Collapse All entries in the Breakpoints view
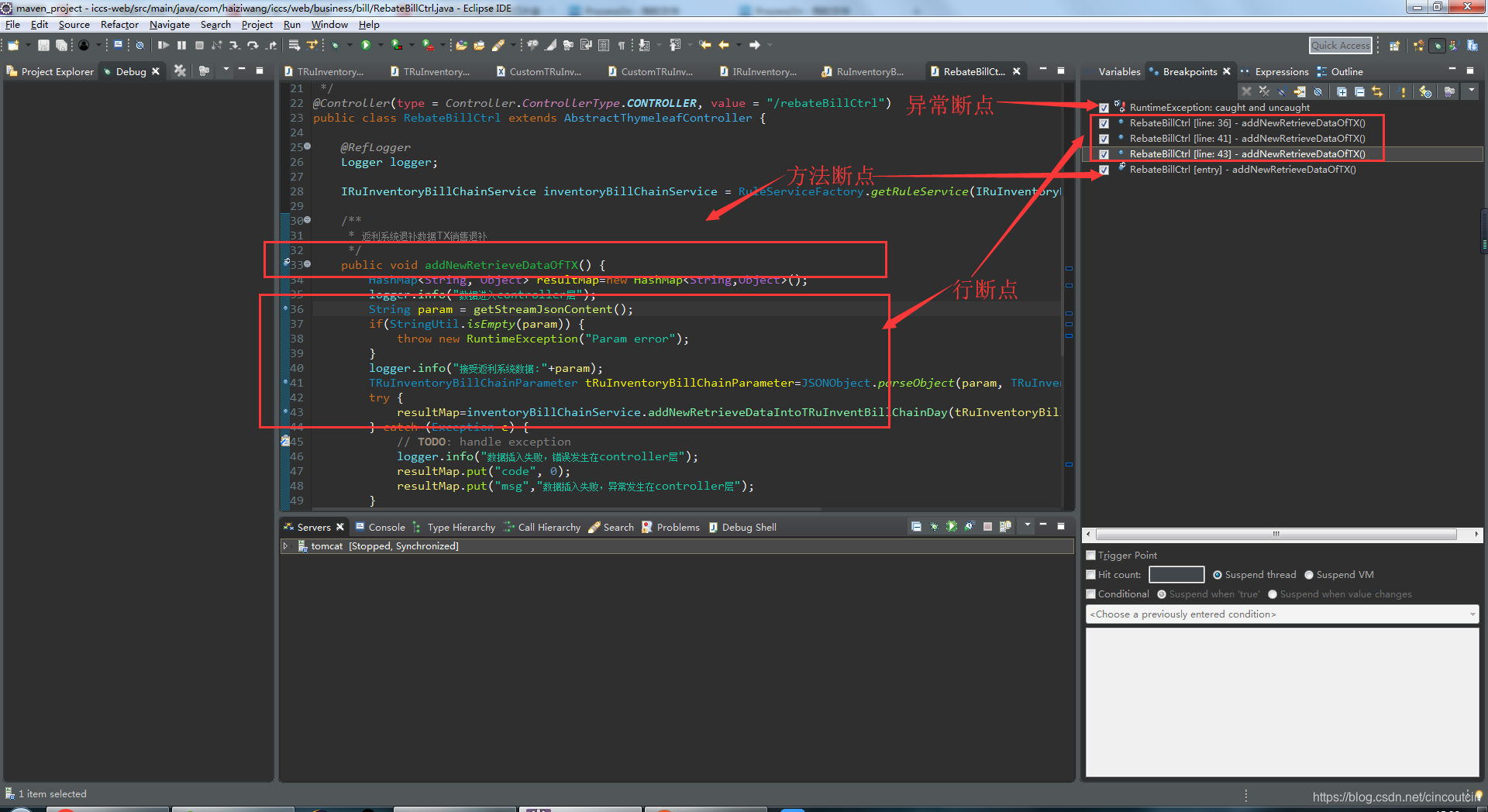 pyautogui.click(x=1359, y=91)
